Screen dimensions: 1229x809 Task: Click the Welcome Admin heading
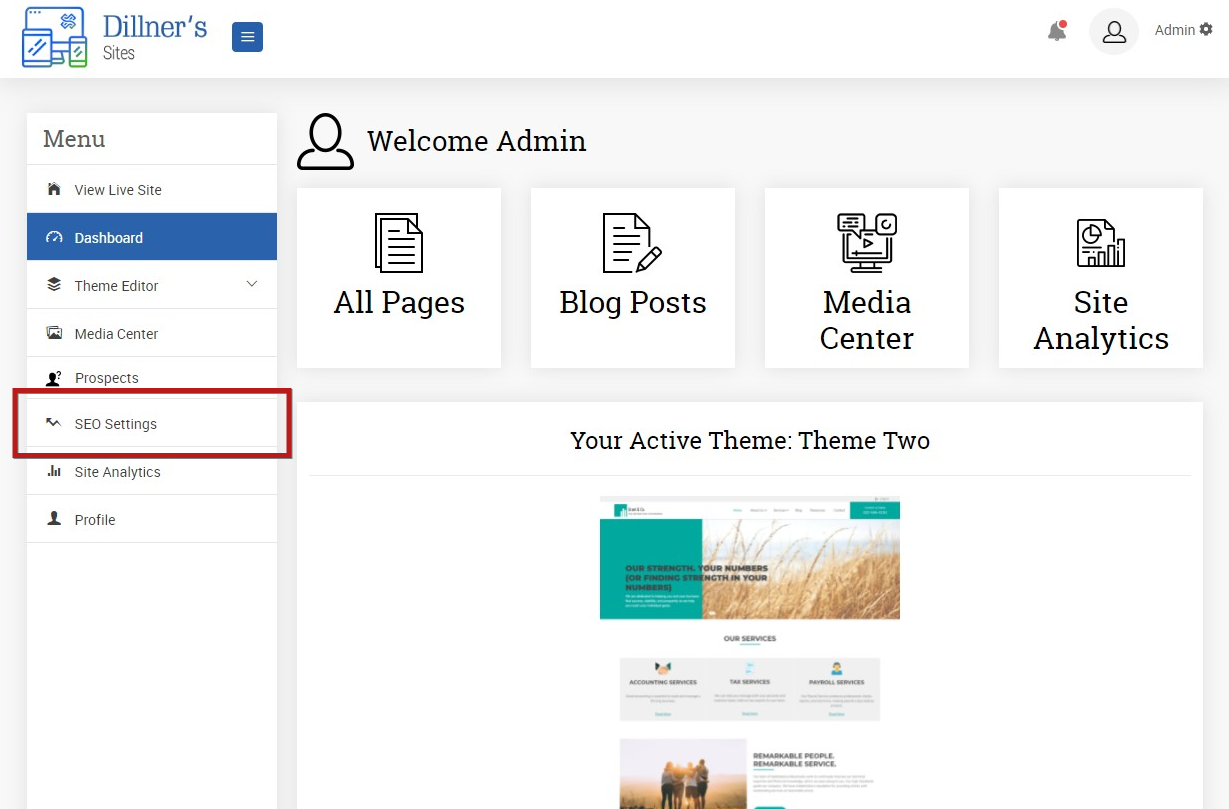(477, 141)
